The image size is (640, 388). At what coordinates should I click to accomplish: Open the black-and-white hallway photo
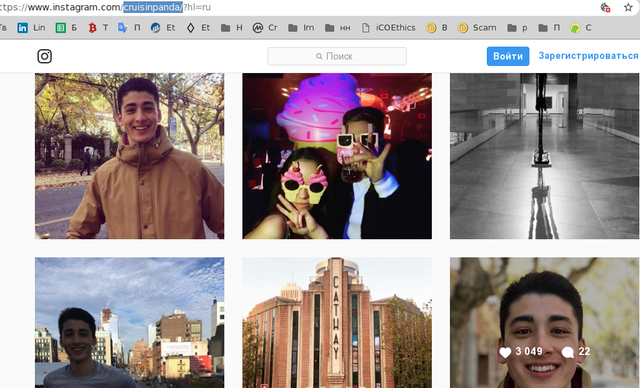544,156
